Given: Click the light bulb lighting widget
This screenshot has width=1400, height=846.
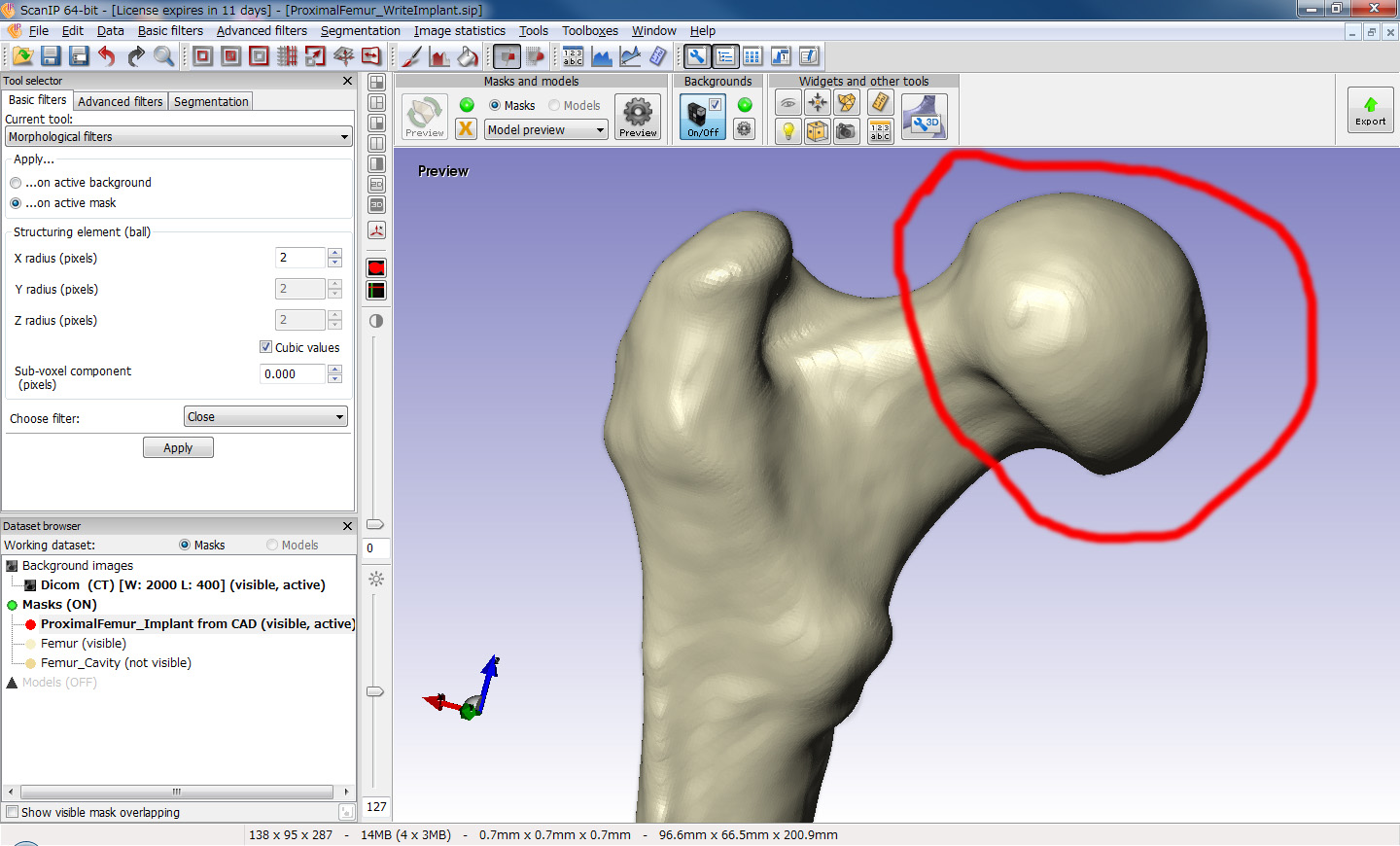Looking at the screenshot, I should 788,130.
